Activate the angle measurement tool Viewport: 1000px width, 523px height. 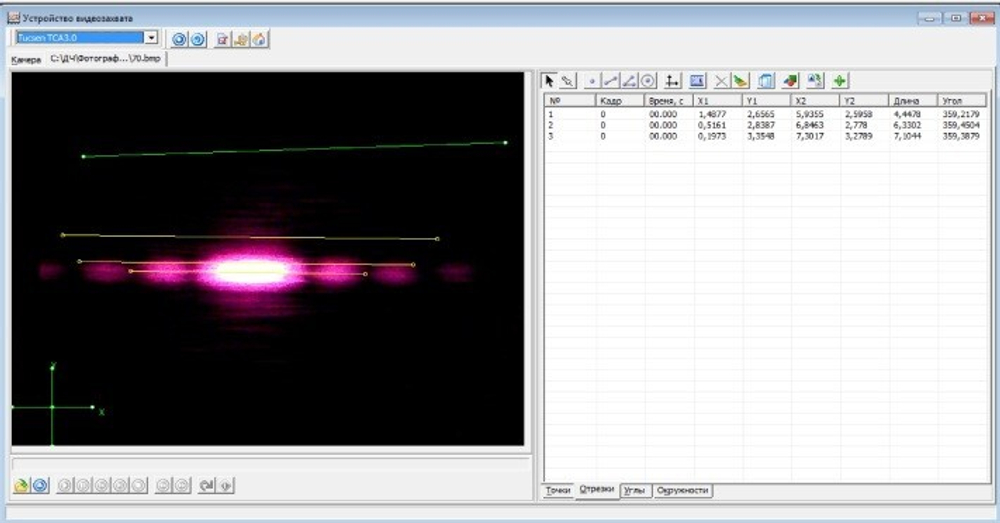pyautogui.click(x=629, y=81)
